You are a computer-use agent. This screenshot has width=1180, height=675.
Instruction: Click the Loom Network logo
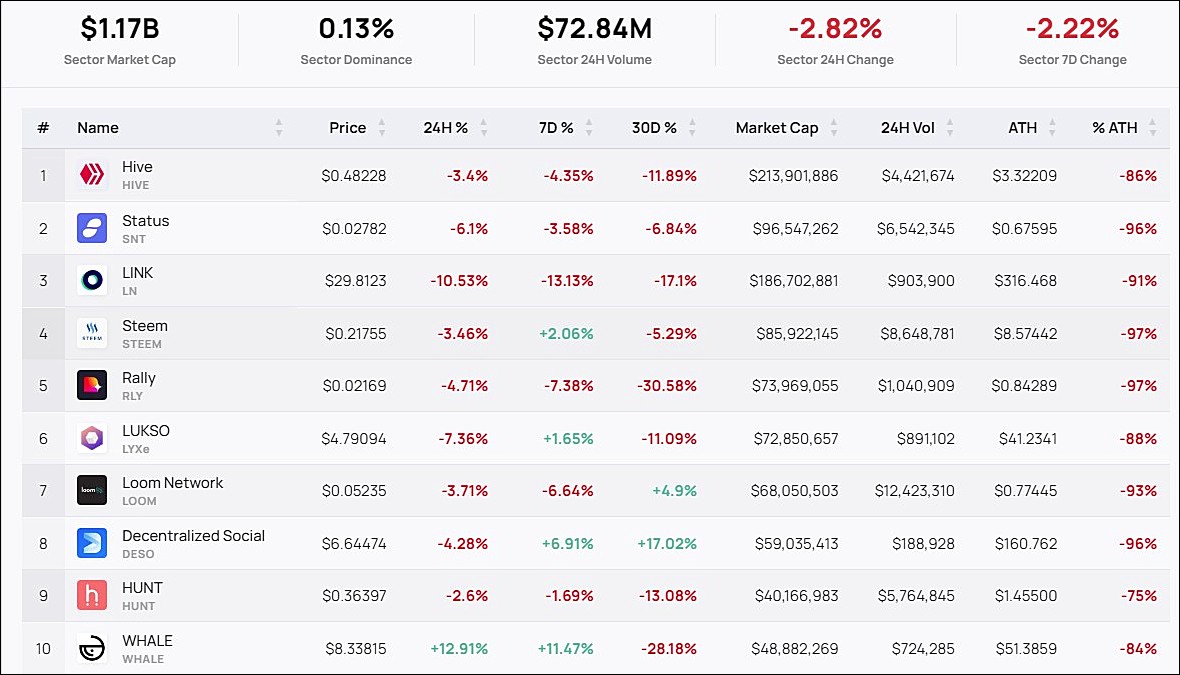point(92,490)
